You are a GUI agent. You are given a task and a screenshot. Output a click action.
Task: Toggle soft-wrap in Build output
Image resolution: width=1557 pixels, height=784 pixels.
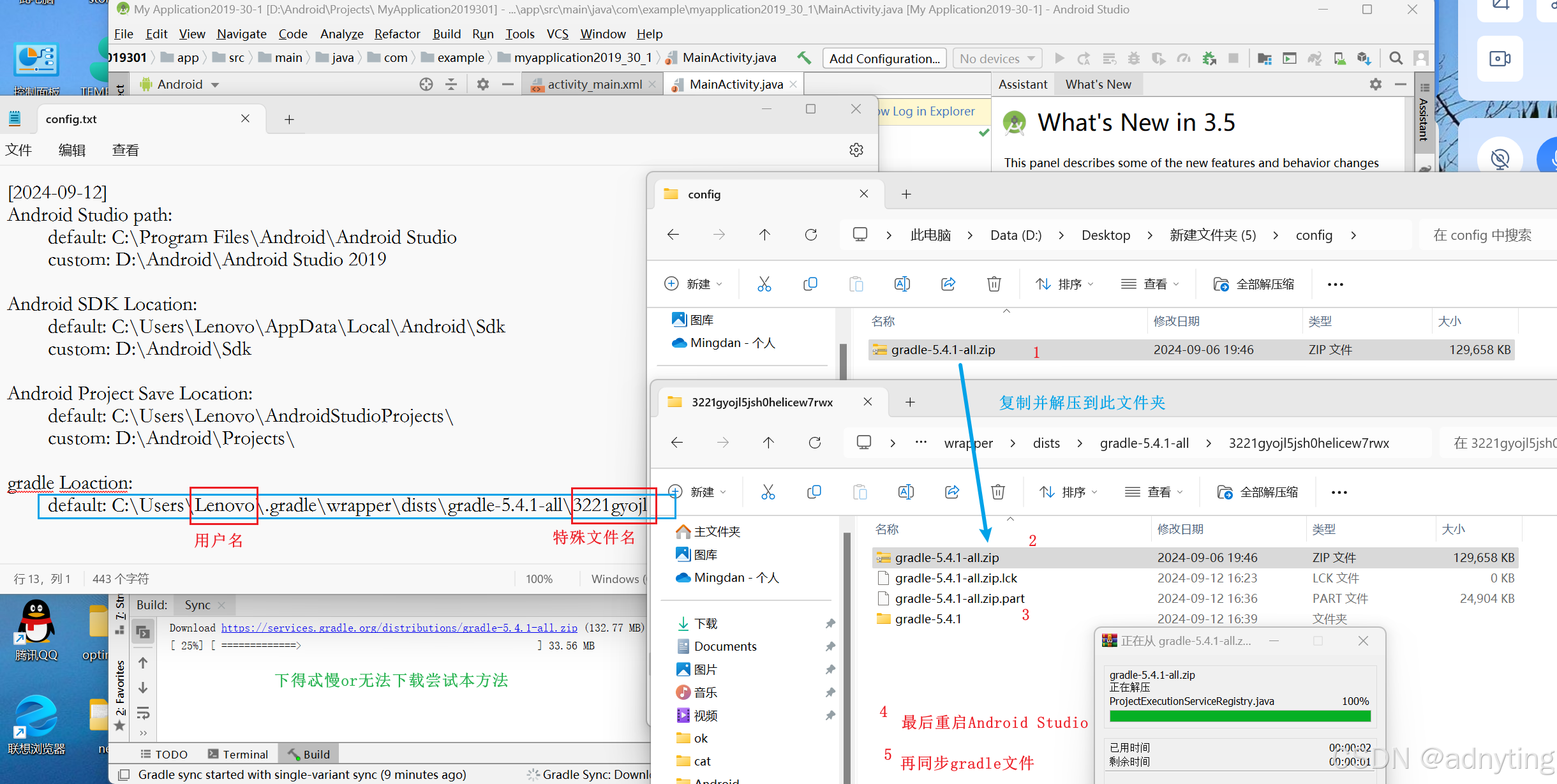[143, 713]
